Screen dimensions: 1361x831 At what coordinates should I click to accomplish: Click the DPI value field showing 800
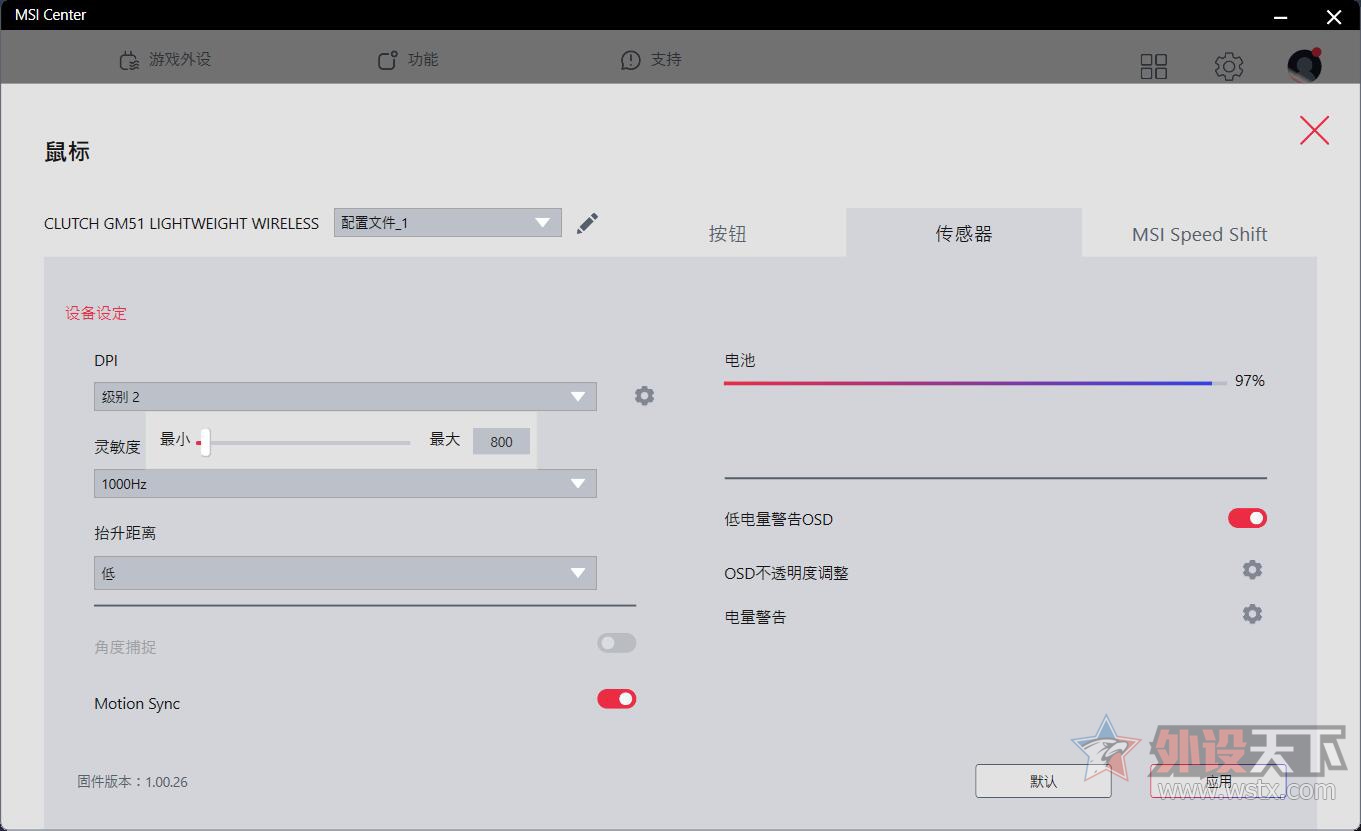click(x=501, y=442)
